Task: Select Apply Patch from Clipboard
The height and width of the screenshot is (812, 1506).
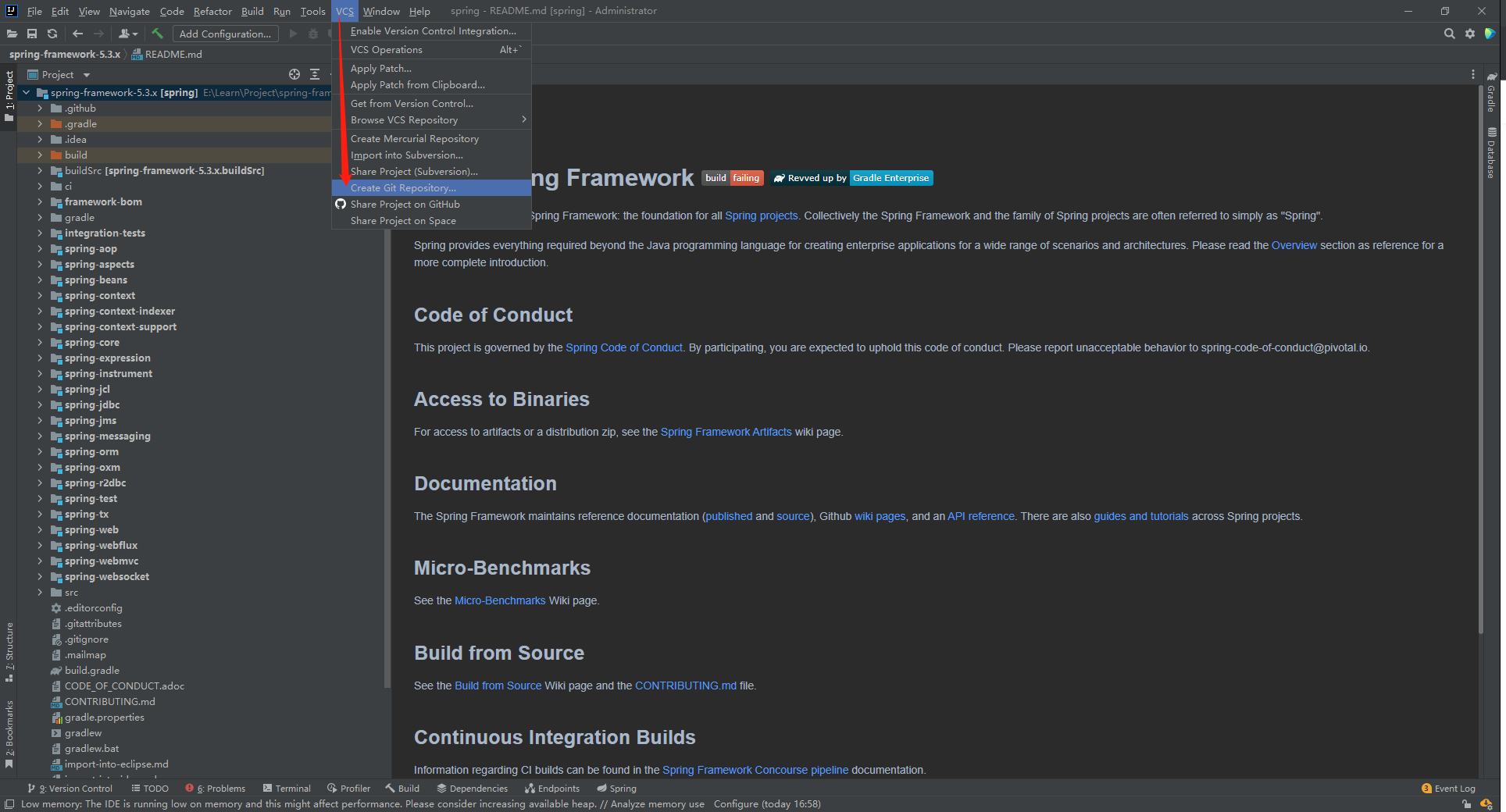Action: (x=431, y=84)
